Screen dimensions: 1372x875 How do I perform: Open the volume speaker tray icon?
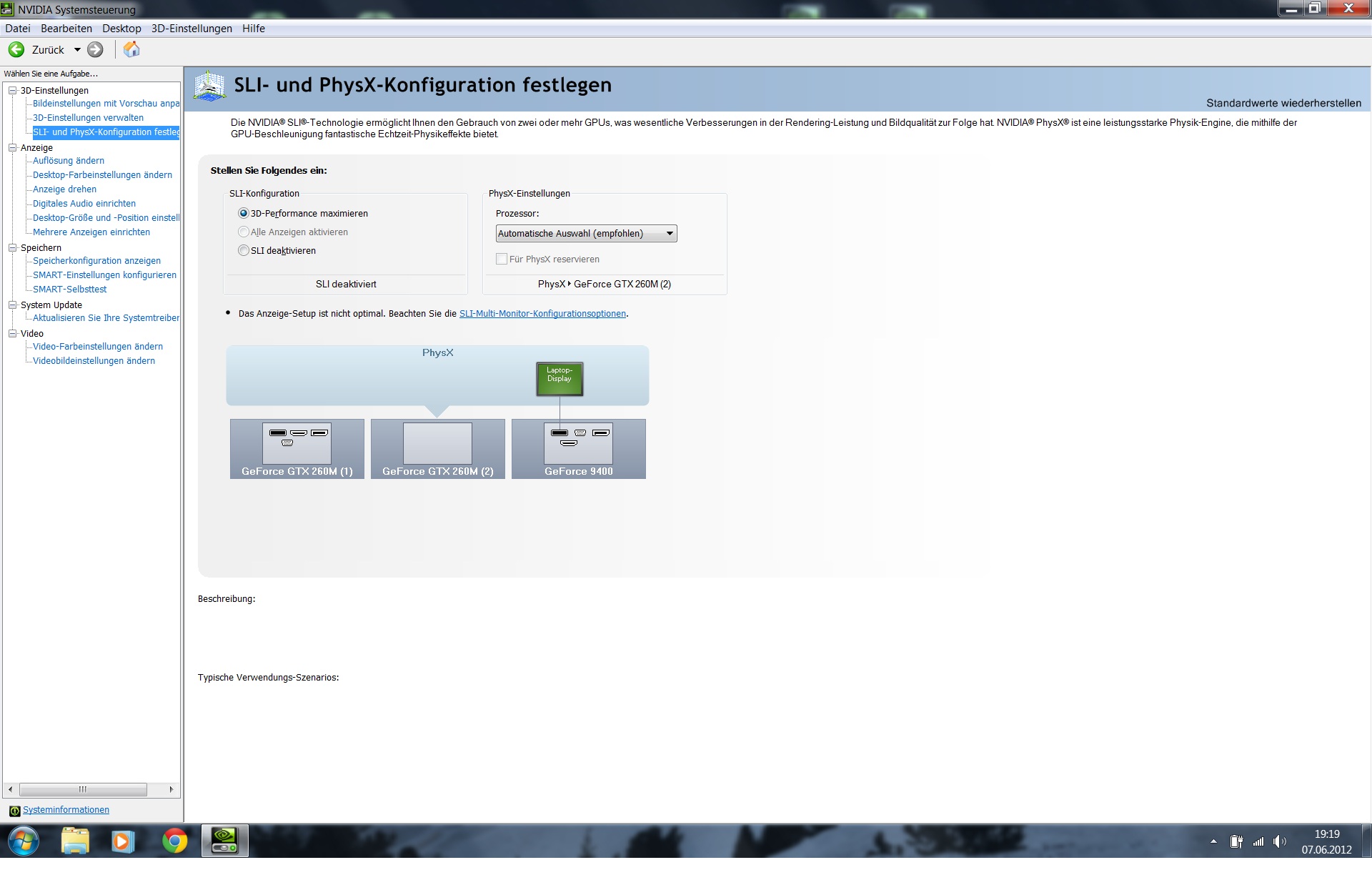coord(1279,841)
